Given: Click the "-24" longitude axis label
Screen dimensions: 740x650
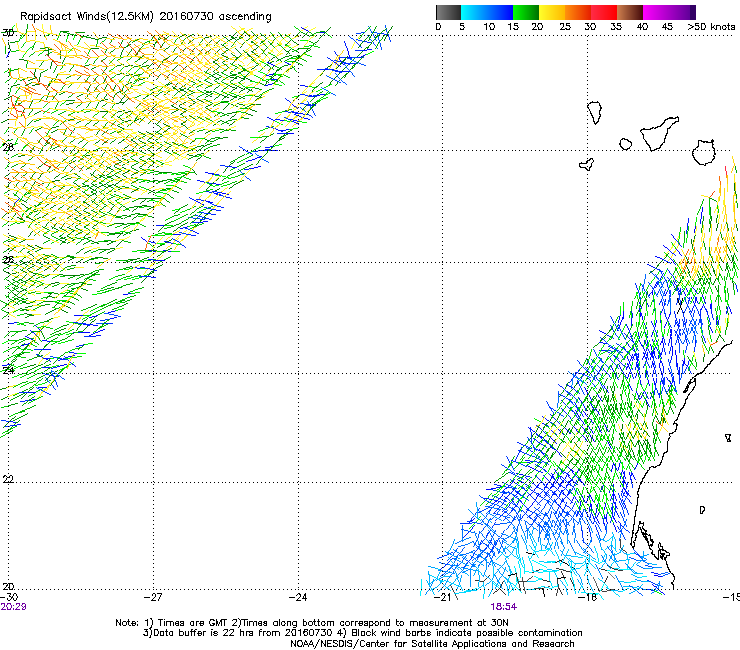Looking at the screenshot, I should (x=298, y=597).
